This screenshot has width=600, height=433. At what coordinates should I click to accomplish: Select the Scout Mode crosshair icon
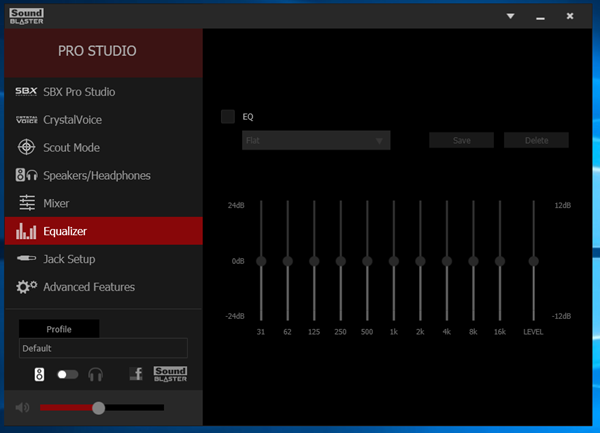tap(26, 147)
